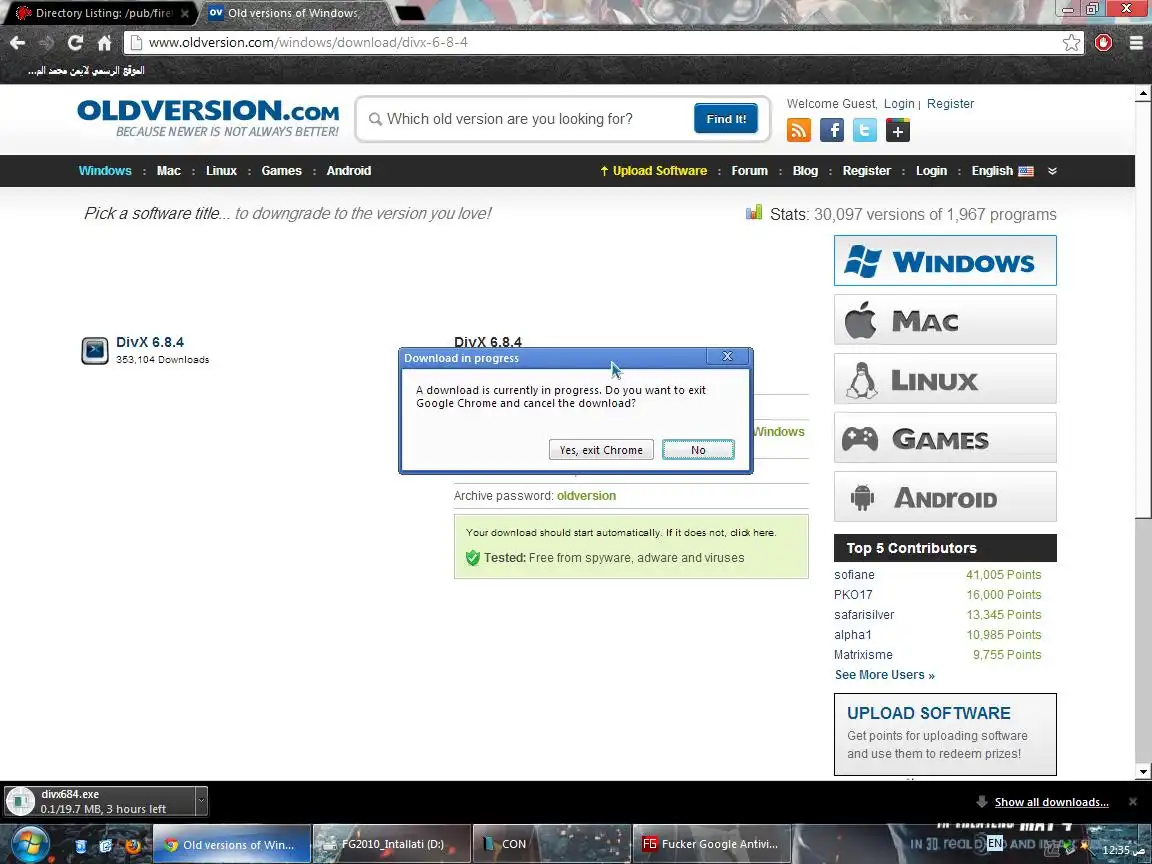Select the Windows platform banner
The image size is (1152, 864).
tap(945, 260)
